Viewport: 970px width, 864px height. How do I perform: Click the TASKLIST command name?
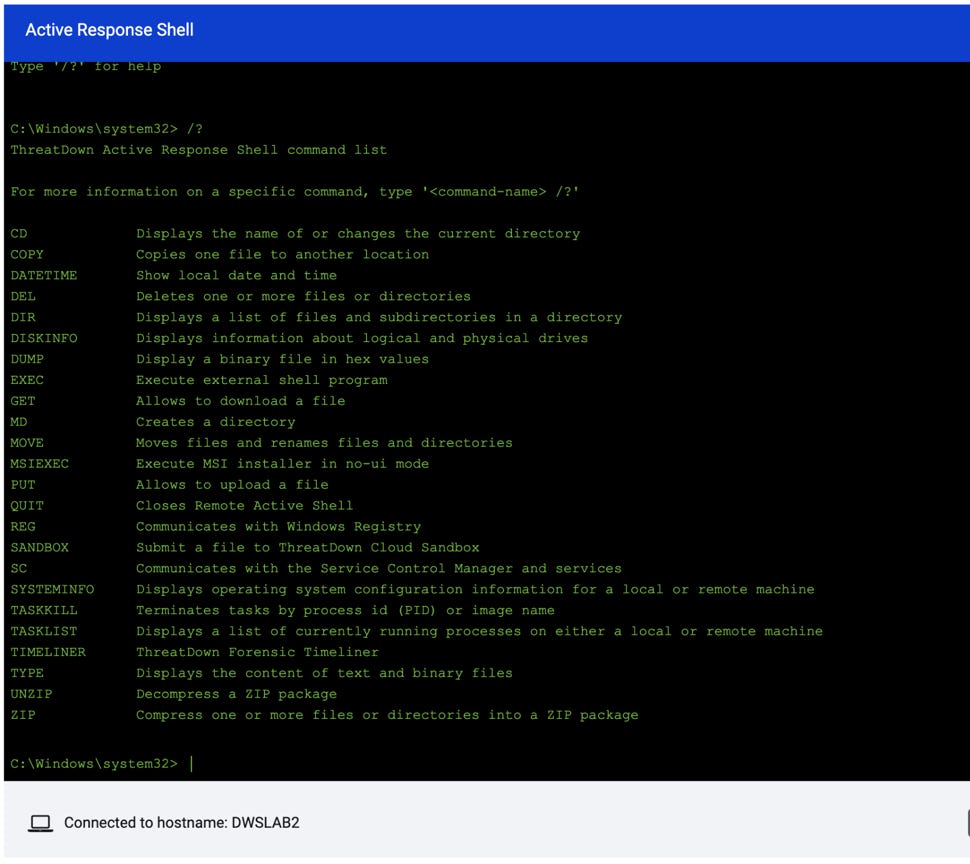click(x=43, y=632)
